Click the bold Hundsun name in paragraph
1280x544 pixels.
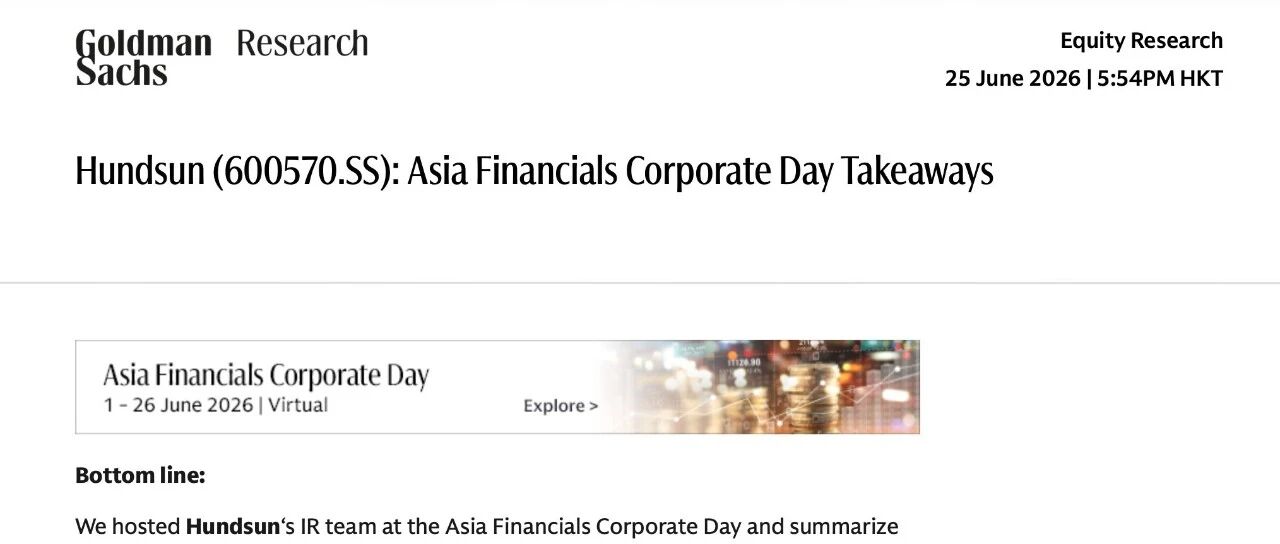tap(233, 526)
